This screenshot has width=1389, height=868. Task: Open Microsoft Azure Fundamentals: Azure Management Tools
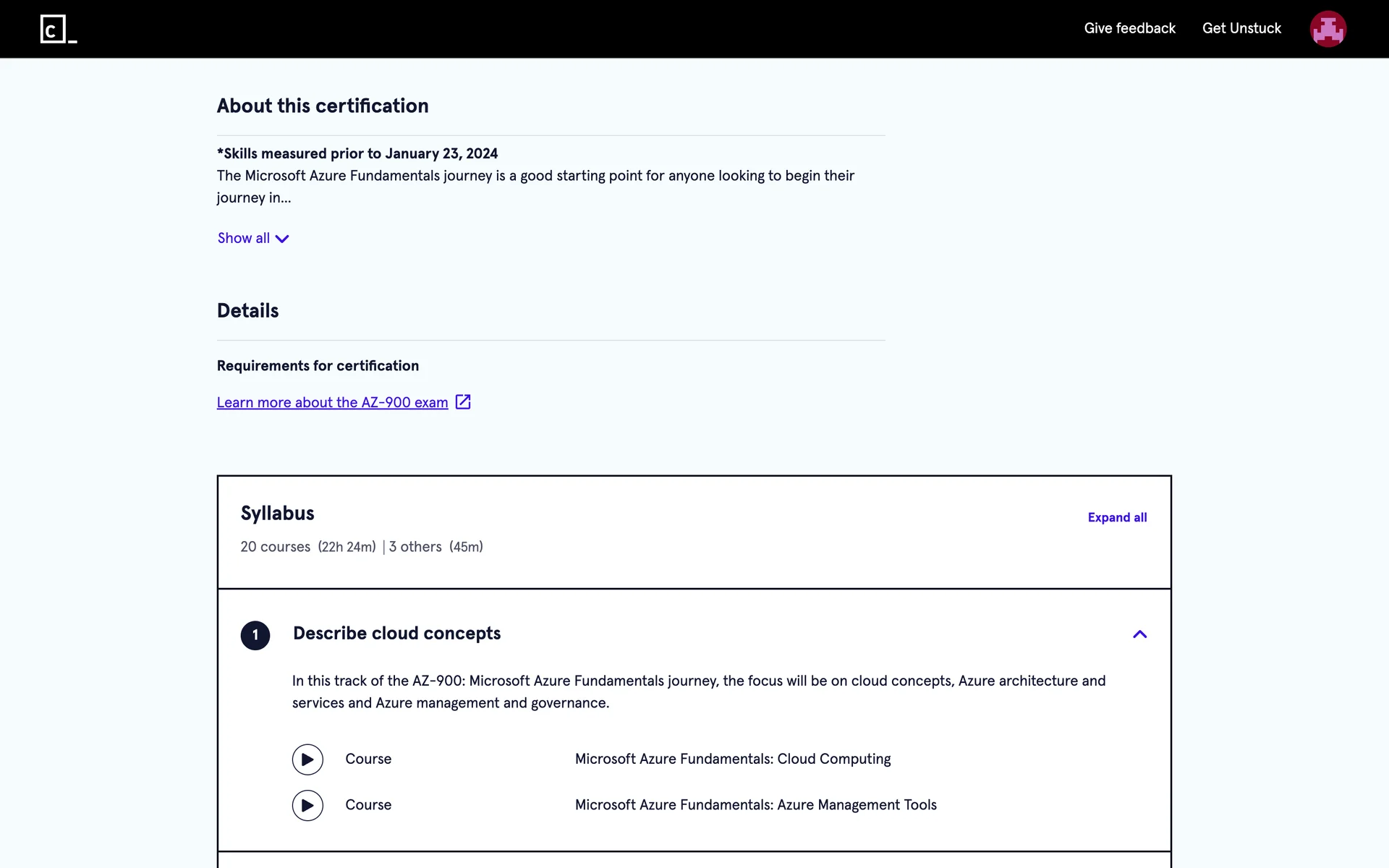755,804
